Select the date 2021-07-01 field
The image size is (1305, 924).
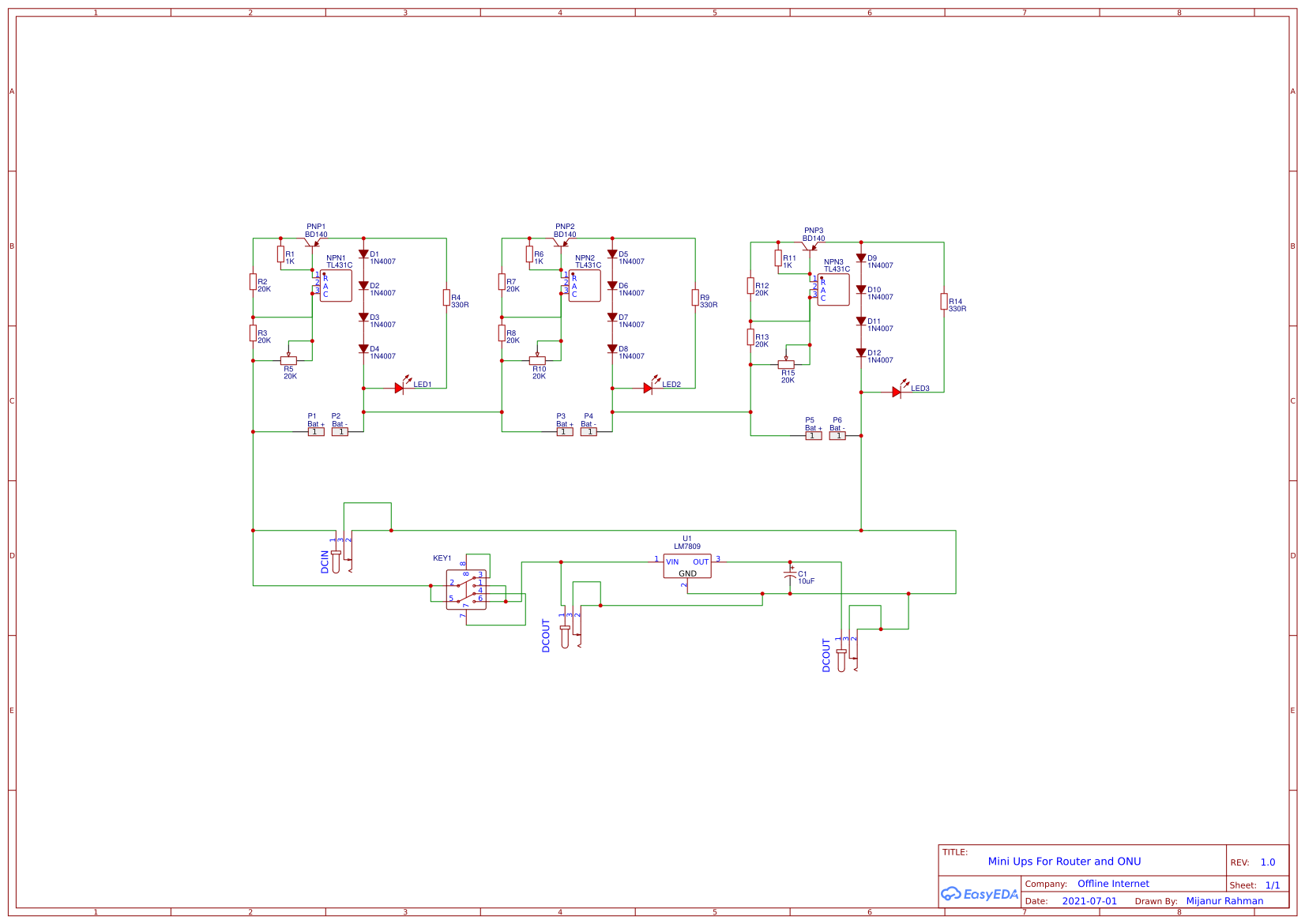point(1089,901)
